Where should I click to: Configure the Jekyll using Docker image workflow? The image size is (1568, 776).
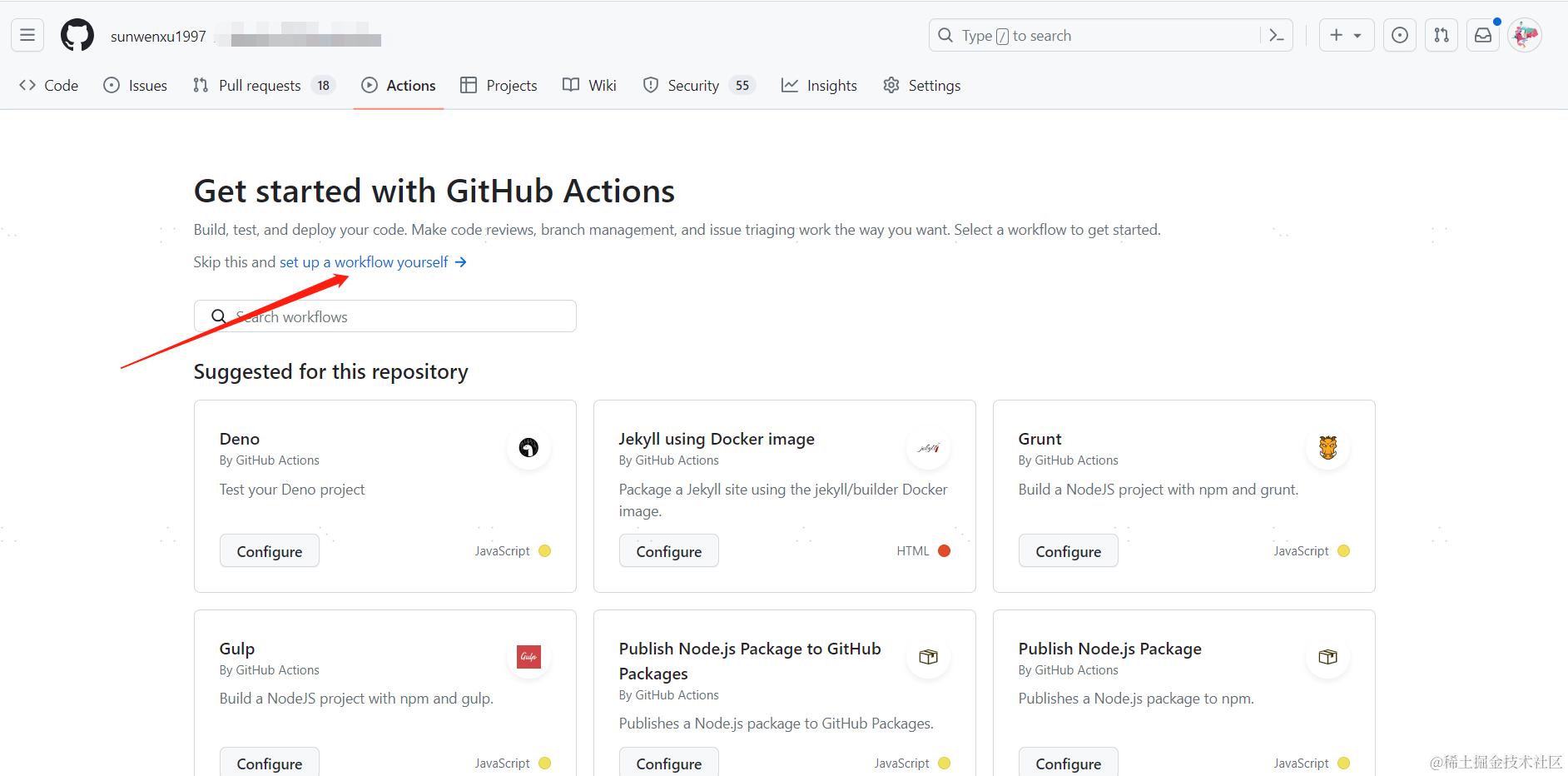click(x=669, y=551)
